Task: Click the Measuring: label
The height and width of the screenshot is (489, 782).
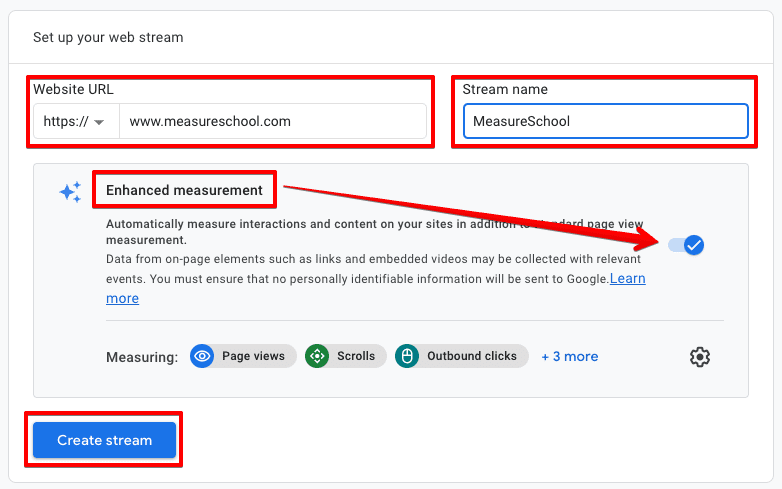Action: coord(142,357)
